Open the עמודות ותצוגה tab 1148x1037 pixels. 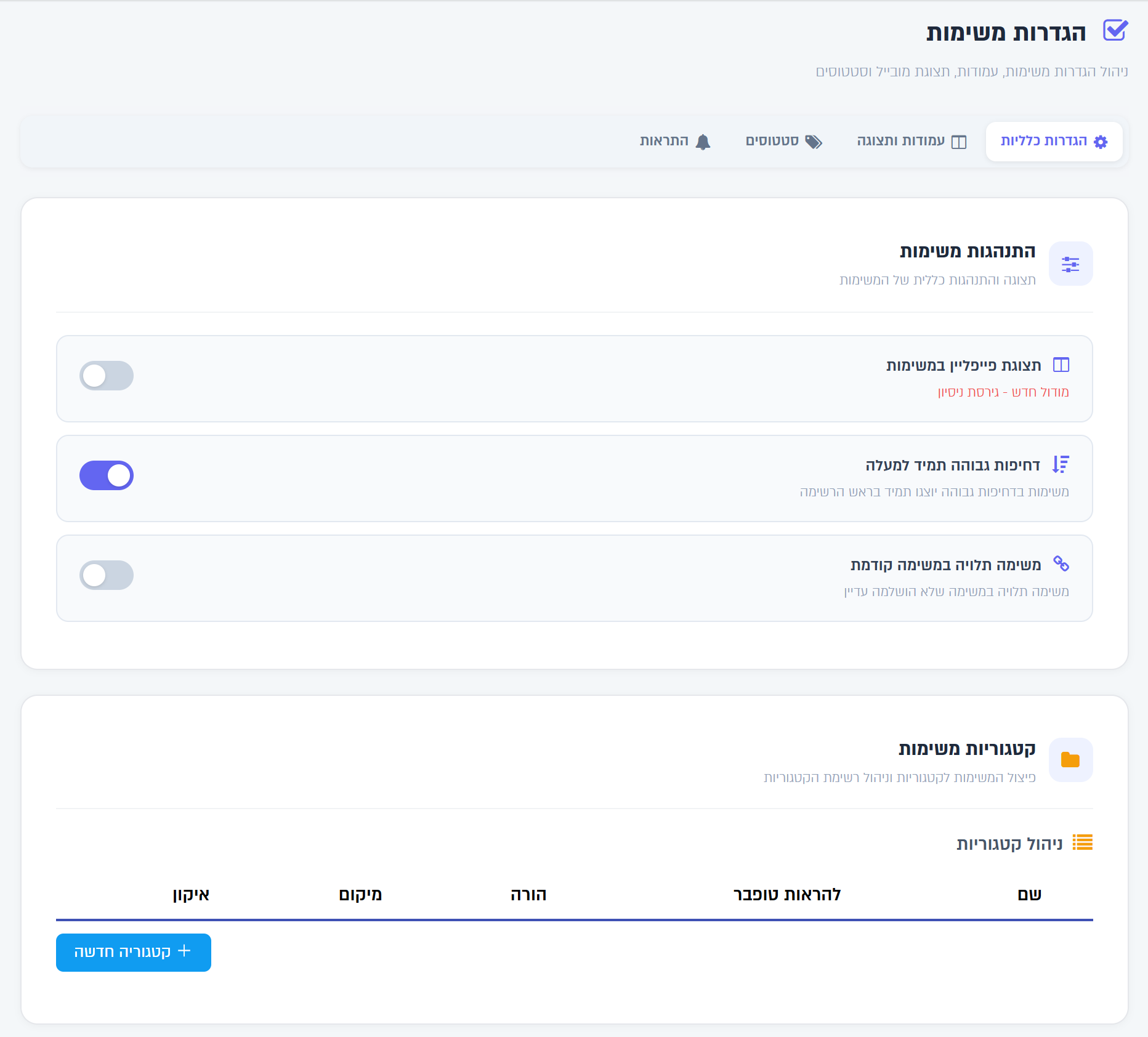pyautogui.click(x=912, y=142)
